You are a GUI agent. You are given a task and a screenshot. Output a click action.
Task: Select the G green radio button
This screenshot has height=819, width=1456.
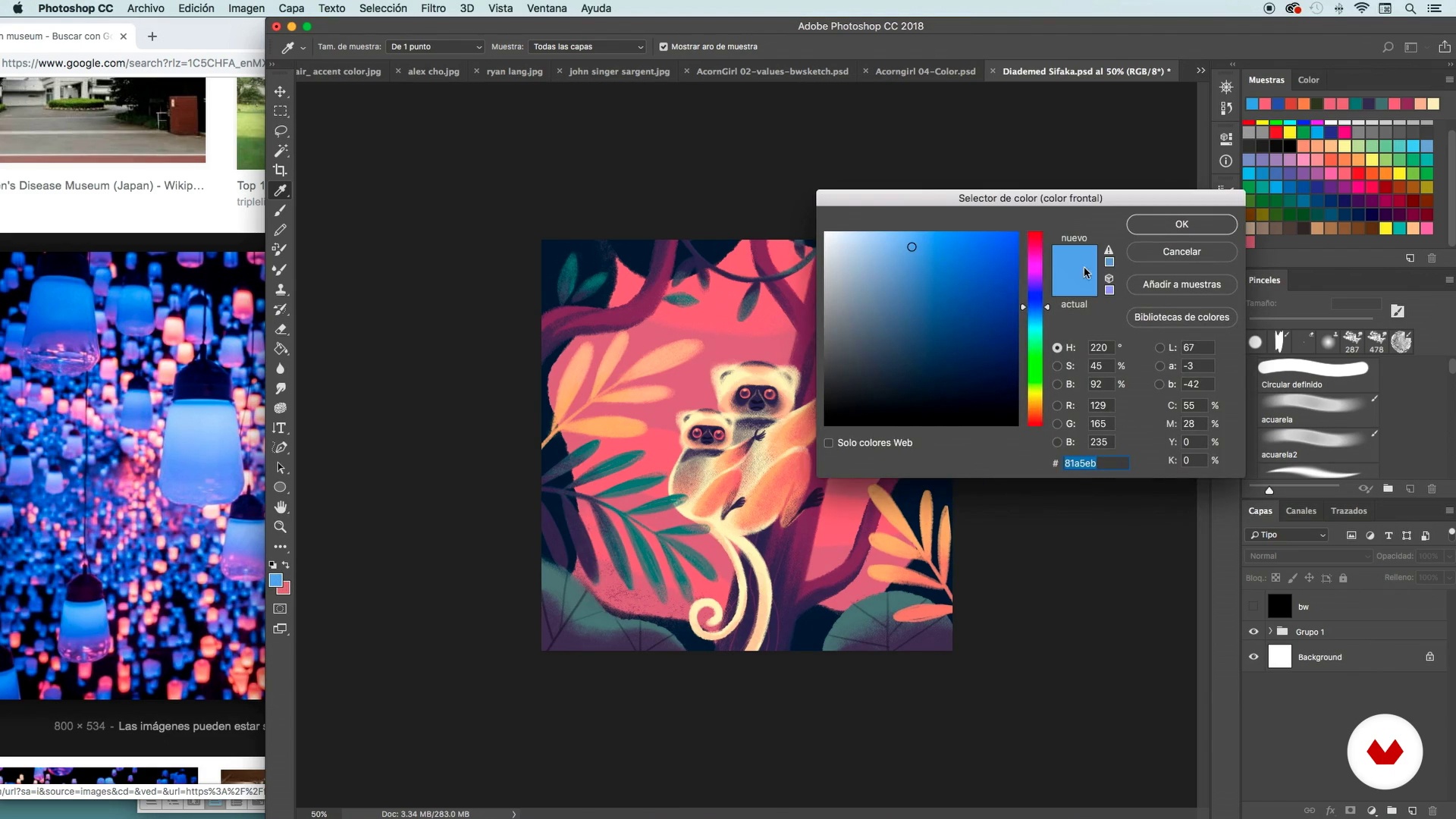[1057, 424]
